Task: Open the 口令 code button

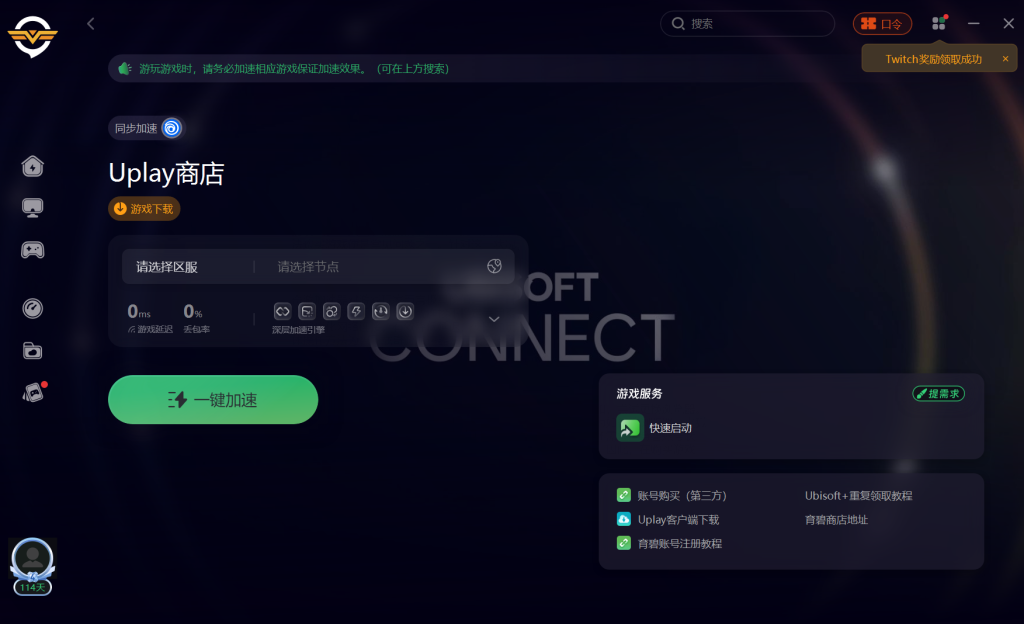Action: click(x=882, y=24)
